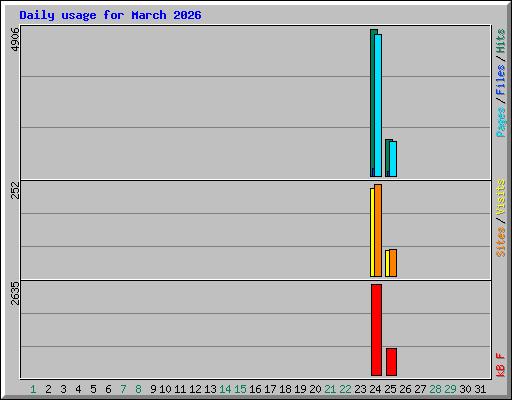Click day 7 on the x-axis
This screenshot has width=512, height=400.
pyautogui.click(x=123, y=389)
